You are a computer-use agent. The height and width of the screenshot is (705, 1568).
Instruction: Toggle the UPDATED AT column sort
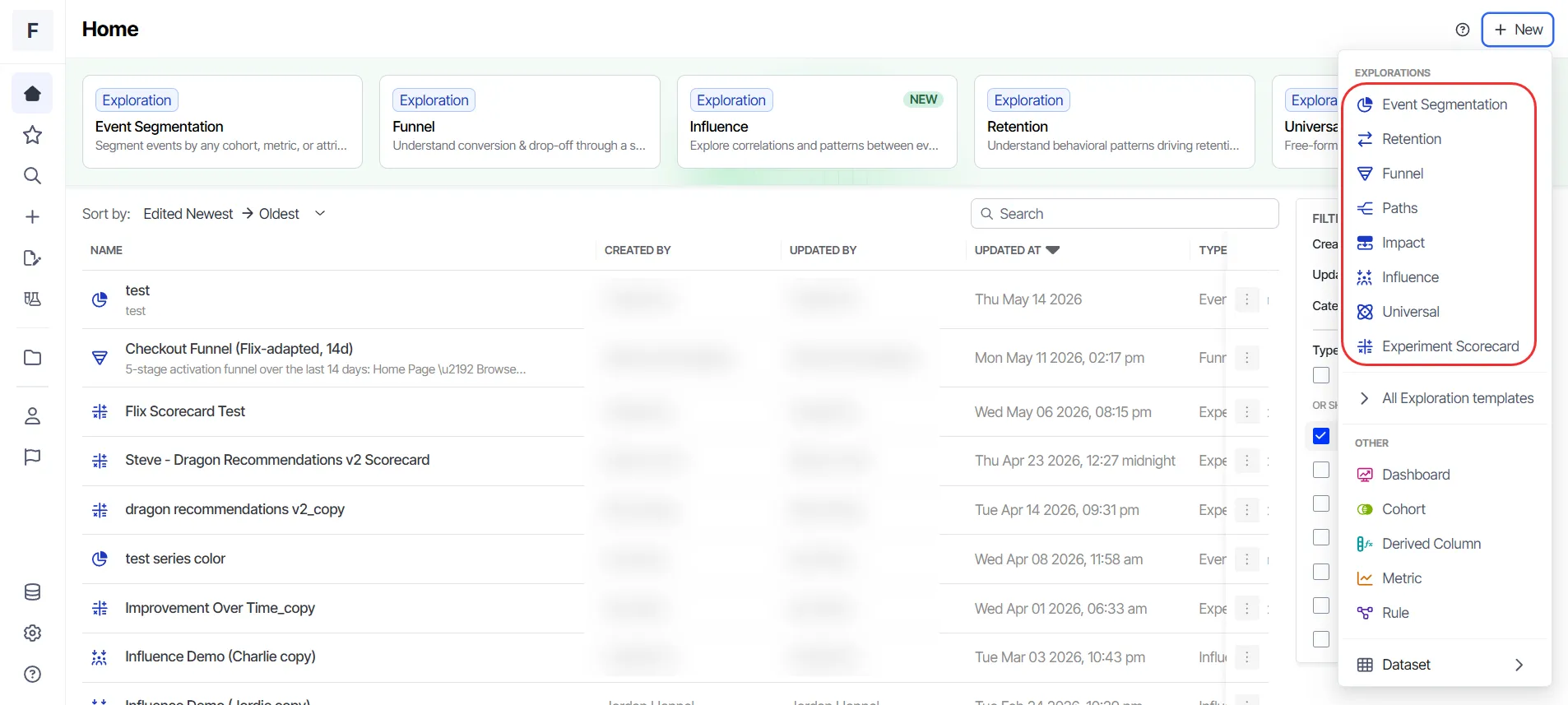coord(1017,250)
